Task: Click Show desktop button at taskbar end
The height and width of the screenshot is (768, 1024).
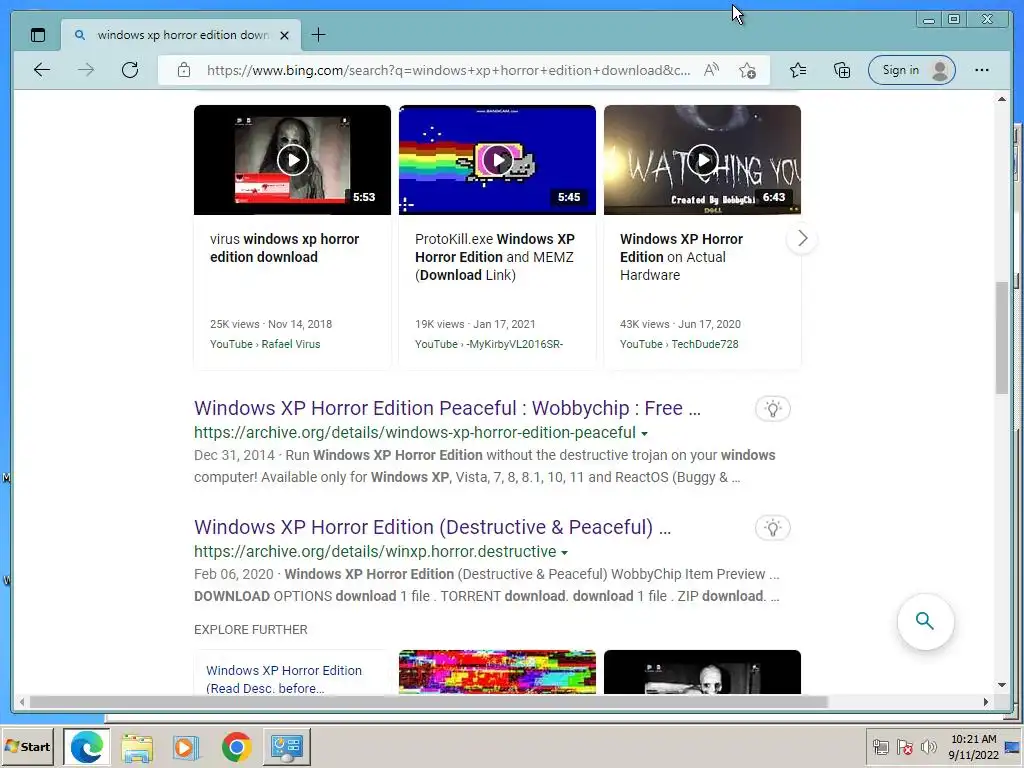Action: 1014,747
